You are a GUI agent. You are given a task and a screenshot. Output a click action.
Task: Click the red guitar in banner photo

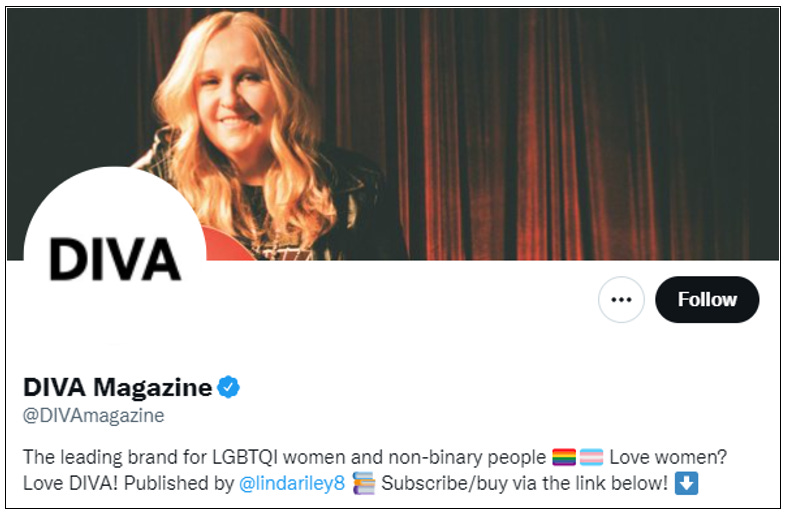click(227, 245)
